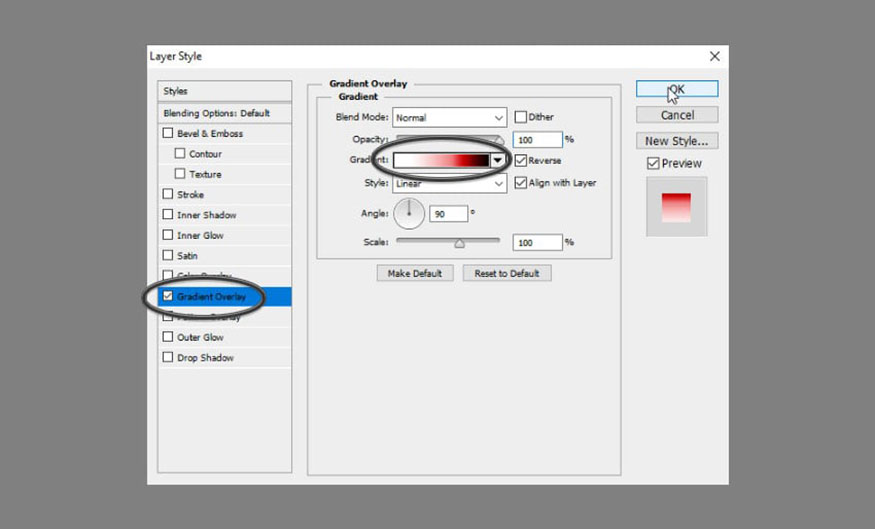The width and height of the screenshot is (875, 529).
Task: Click Reset to Default button
Action: 507,273
